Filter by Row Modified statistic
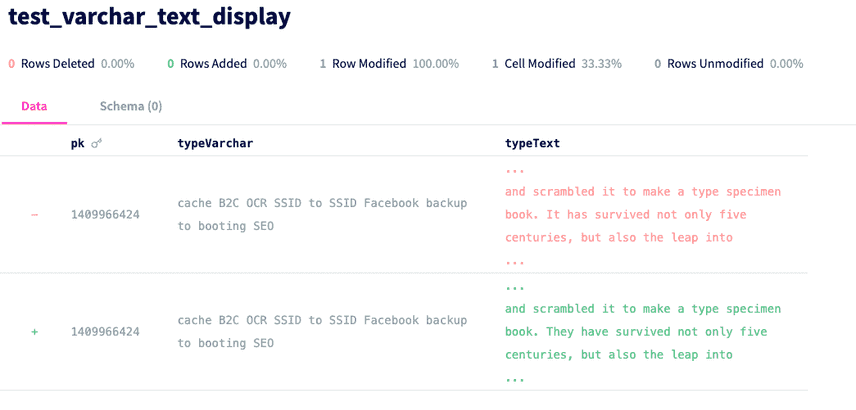Screen dimensions: 856x410 389,64
